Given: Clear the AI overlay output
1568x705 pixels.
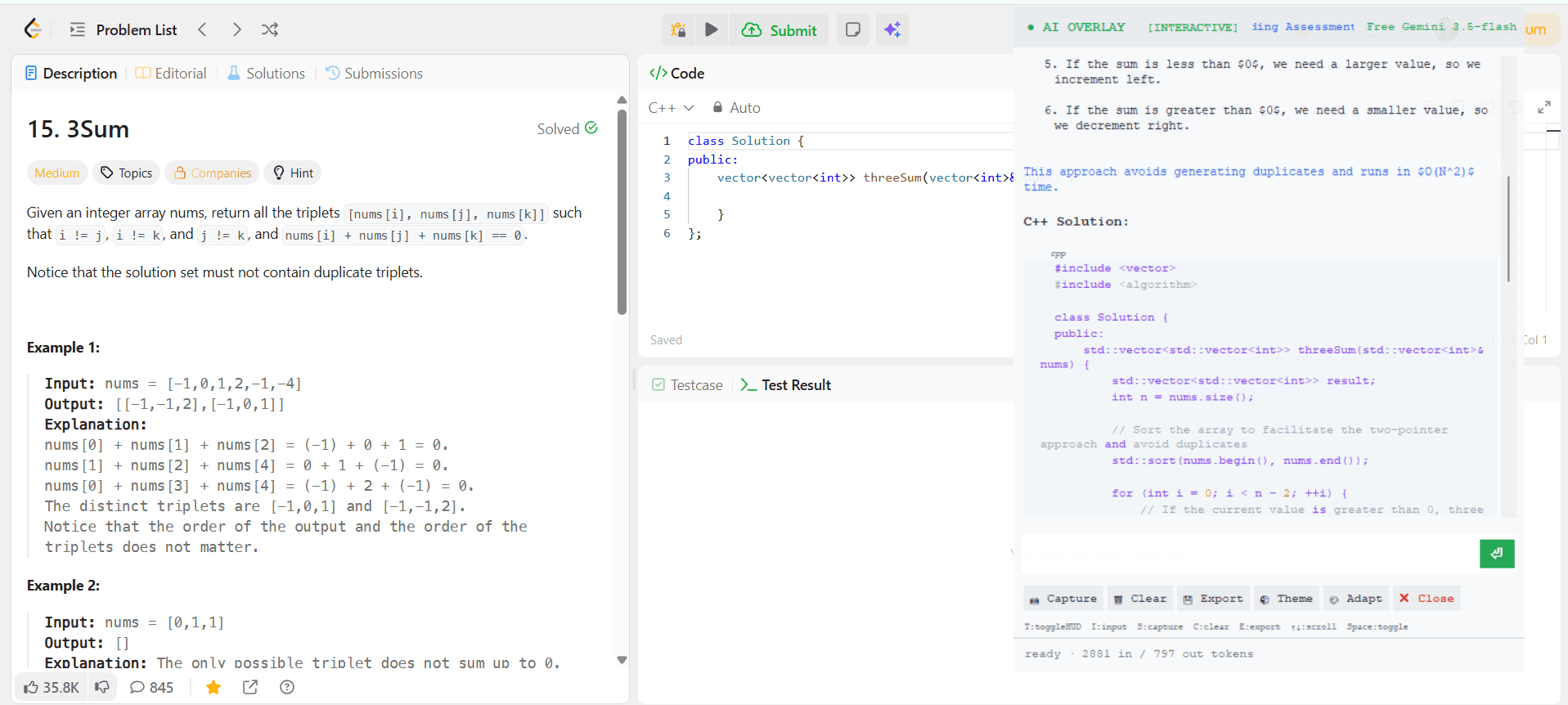Looking at the screenshot, I should [1140, 599].
